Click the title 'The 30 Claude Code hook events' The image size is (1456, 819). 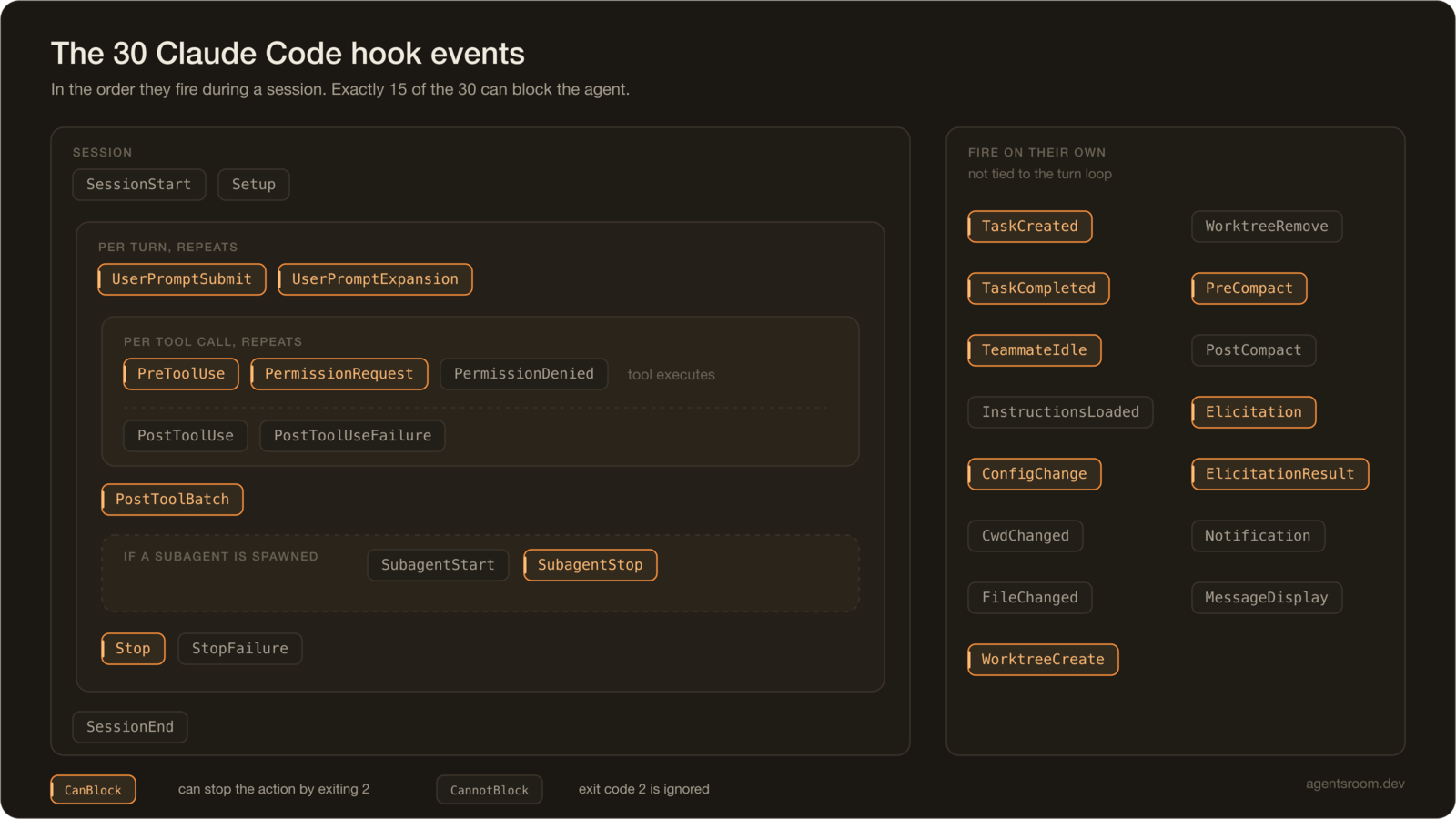[288, 54]
